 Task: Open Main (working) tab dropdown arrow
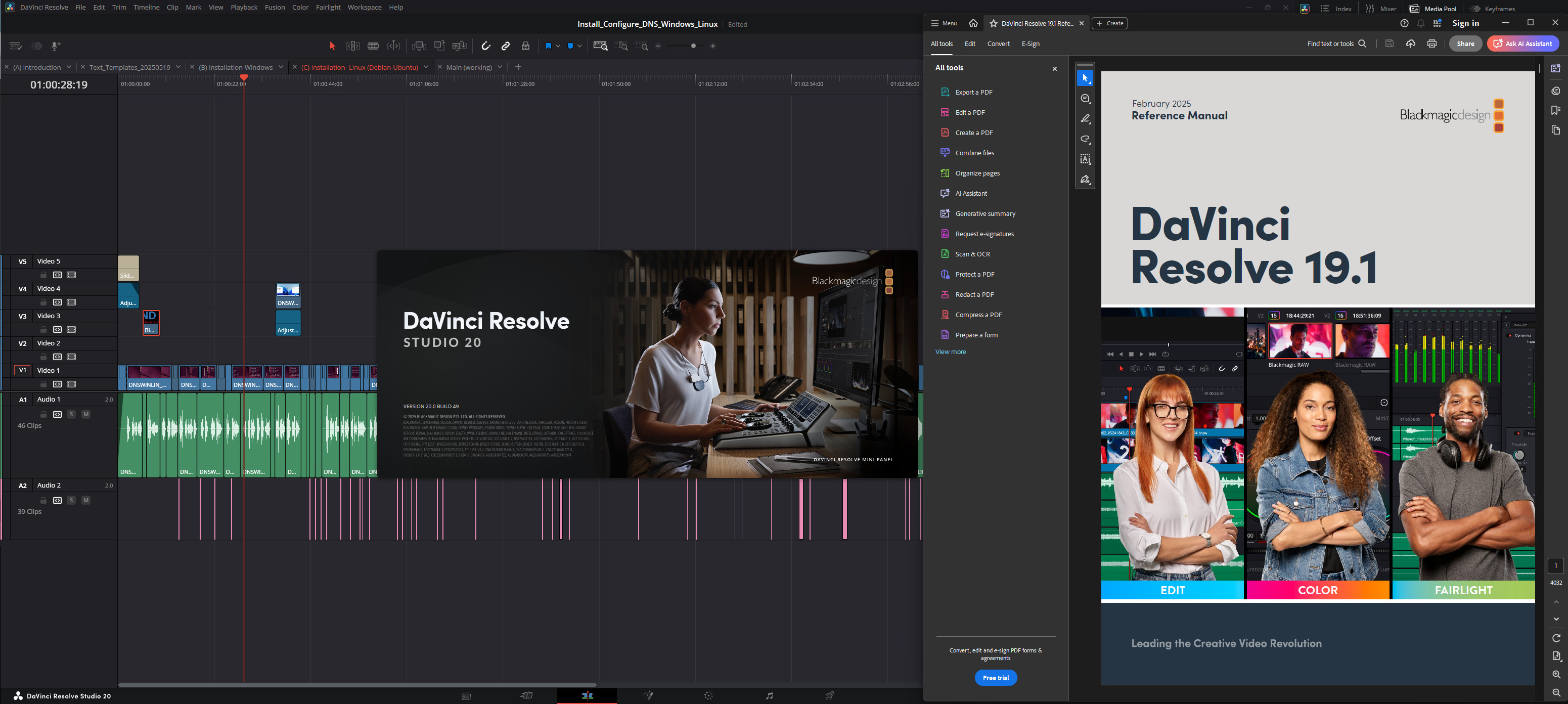coord(500,67)
